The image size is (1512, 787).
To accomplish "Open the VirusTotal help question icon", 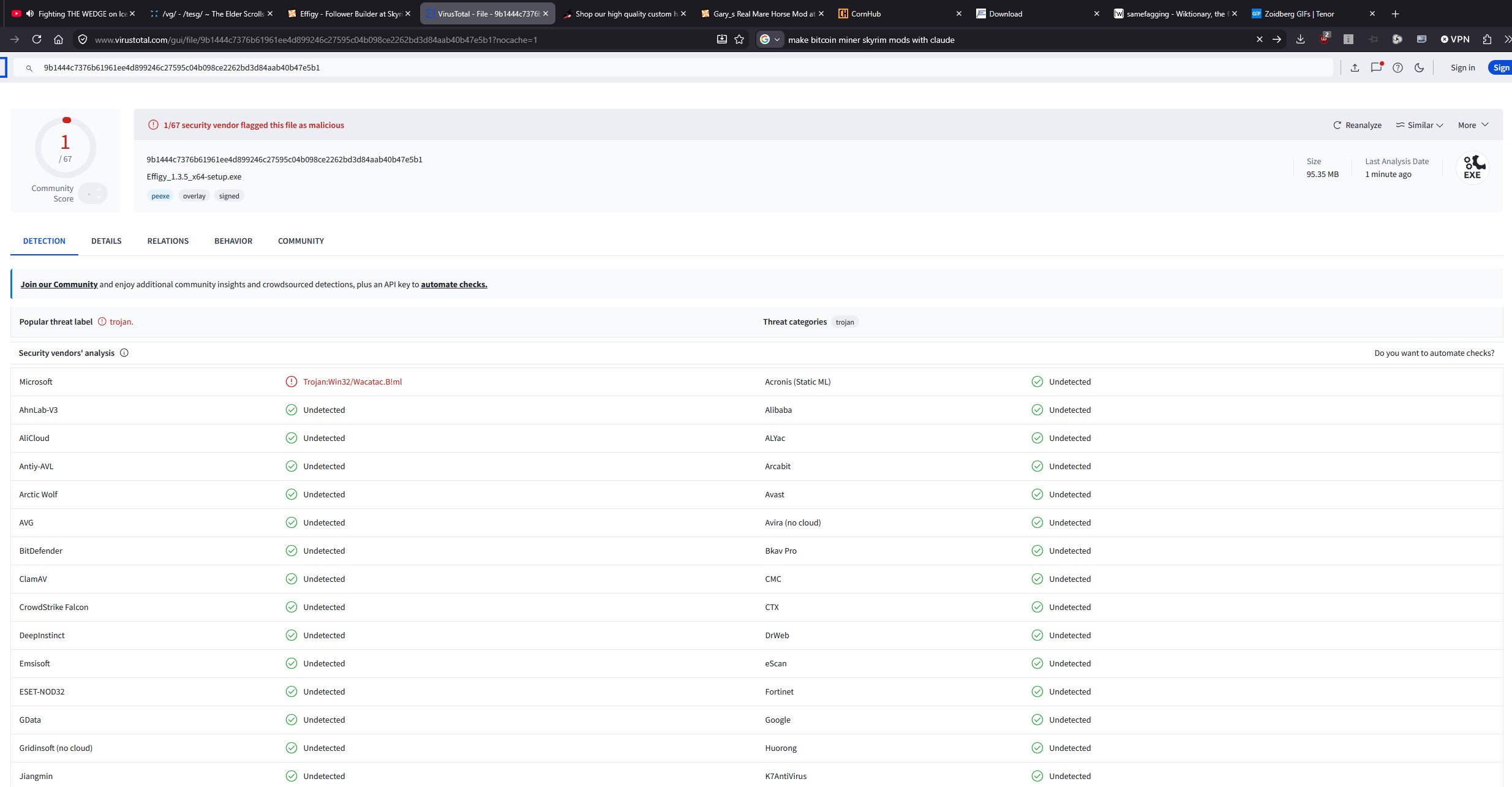I will click(1397, 67).
